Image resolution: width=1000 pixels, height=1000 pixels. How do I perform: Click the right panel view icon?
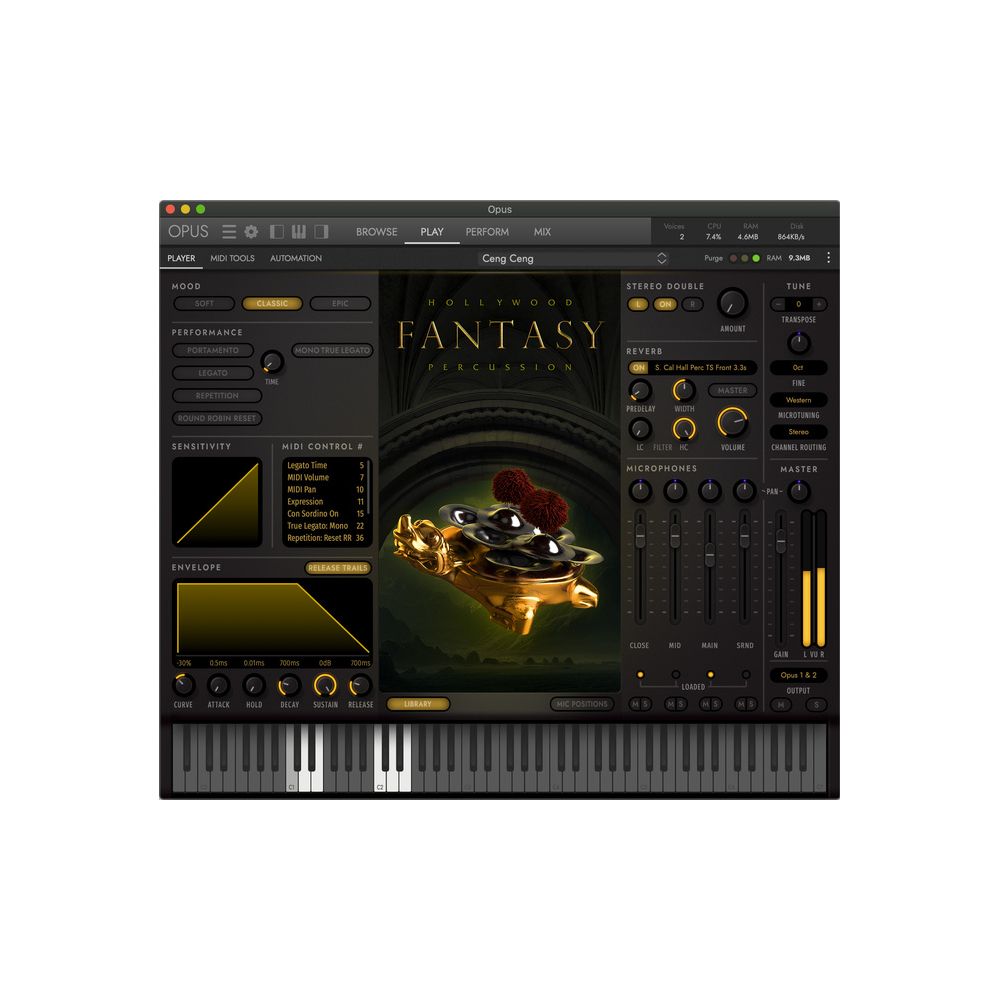click(x=320, y=231)
